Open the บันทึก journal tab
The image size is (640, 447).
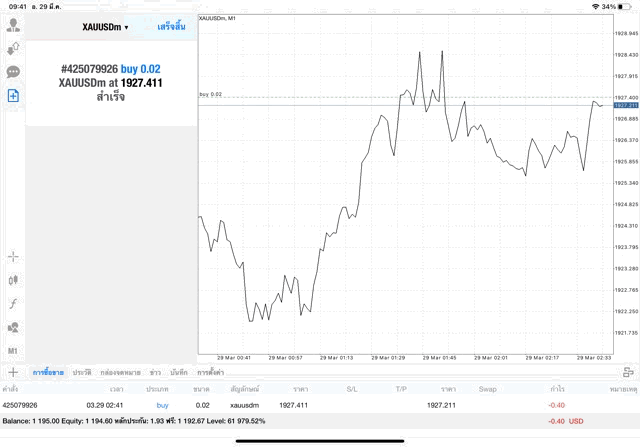tap(179, 372)
